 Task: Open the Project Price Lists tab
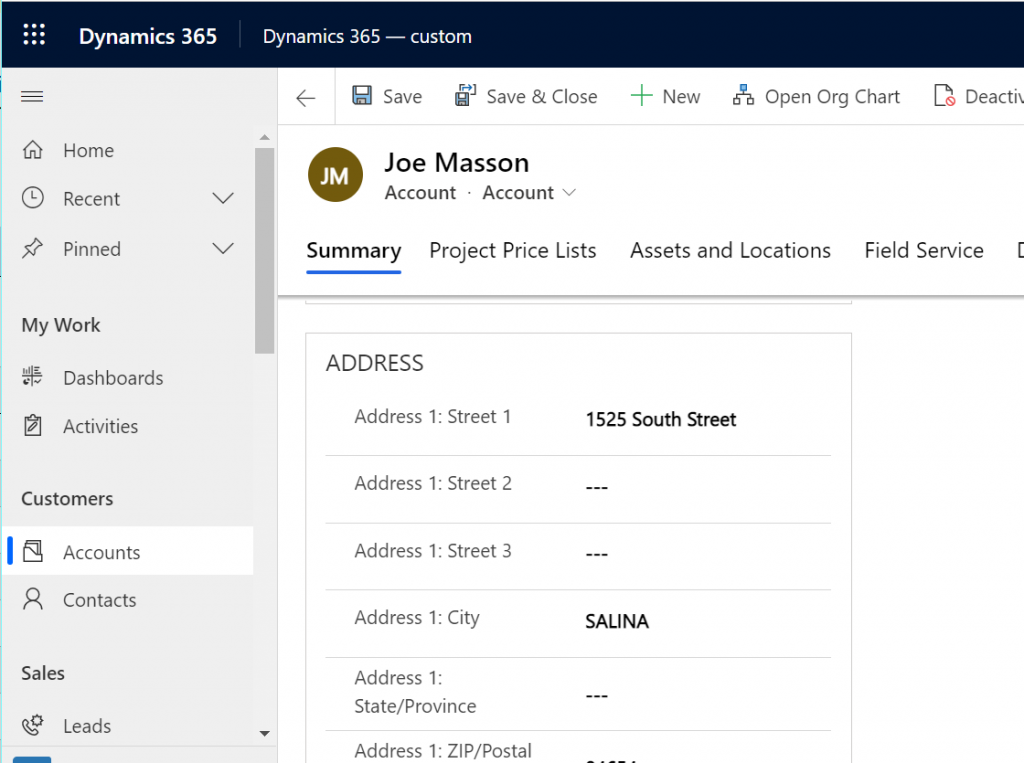[x=513, y=251]
